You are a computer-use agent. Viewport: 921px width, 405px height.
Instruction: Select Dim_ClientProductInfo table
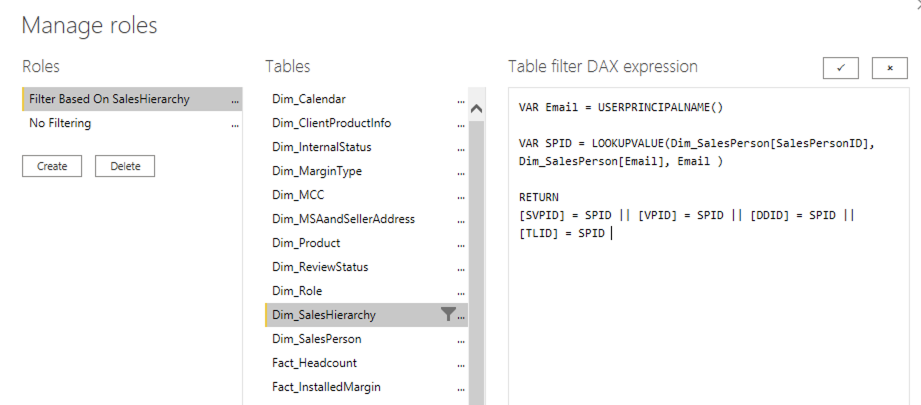[x=367, y=123]
